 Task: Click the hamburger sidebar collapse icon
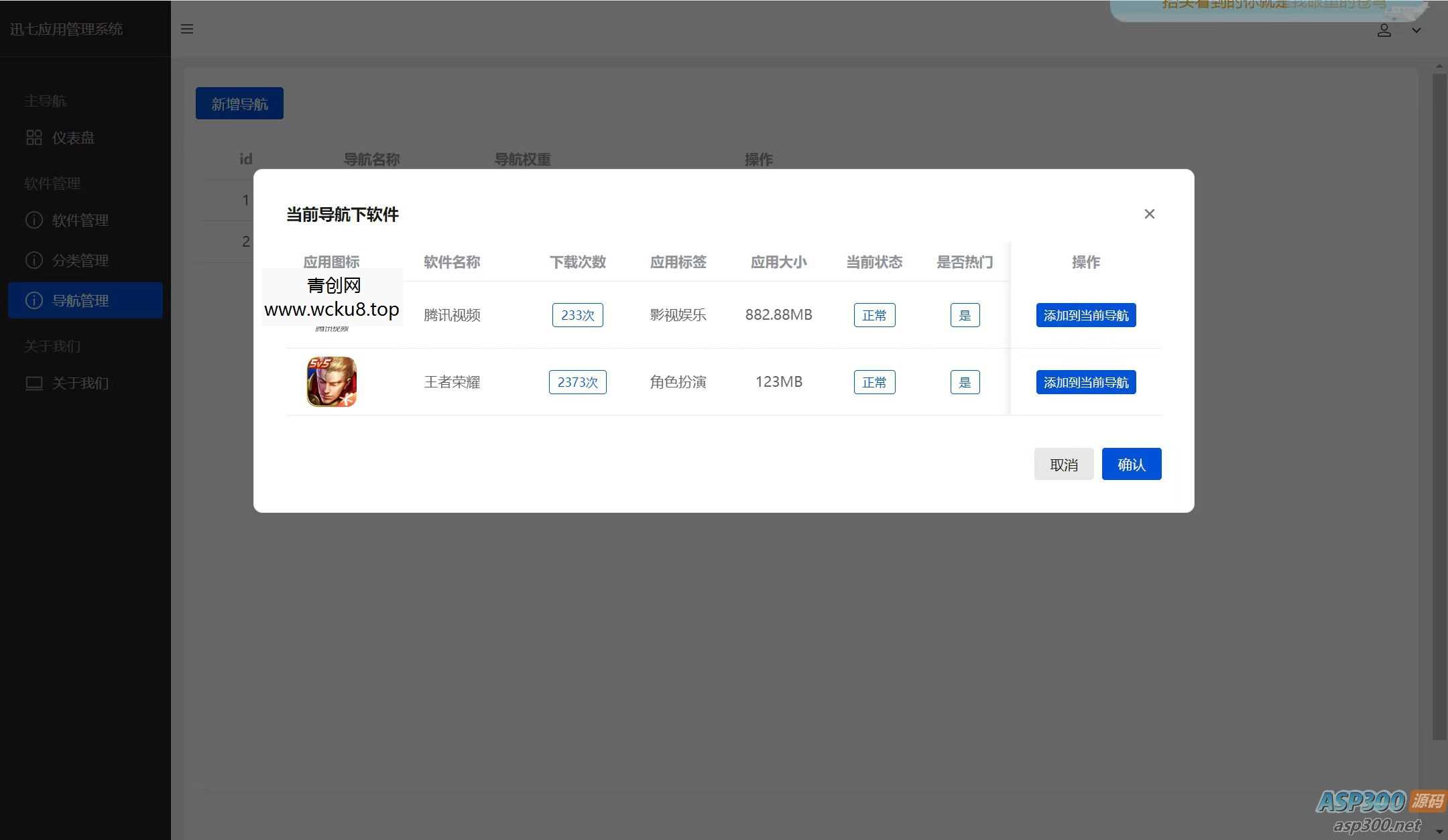tap(187, 29)
